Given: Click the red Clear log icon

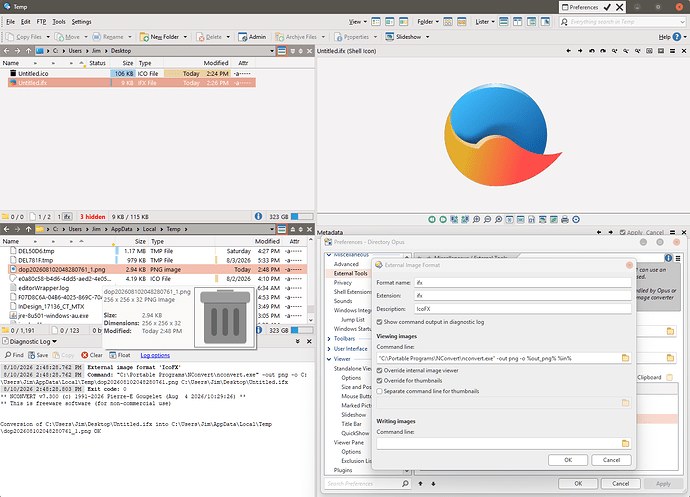Looking at the screenshot, I should [x=84, y=355].
